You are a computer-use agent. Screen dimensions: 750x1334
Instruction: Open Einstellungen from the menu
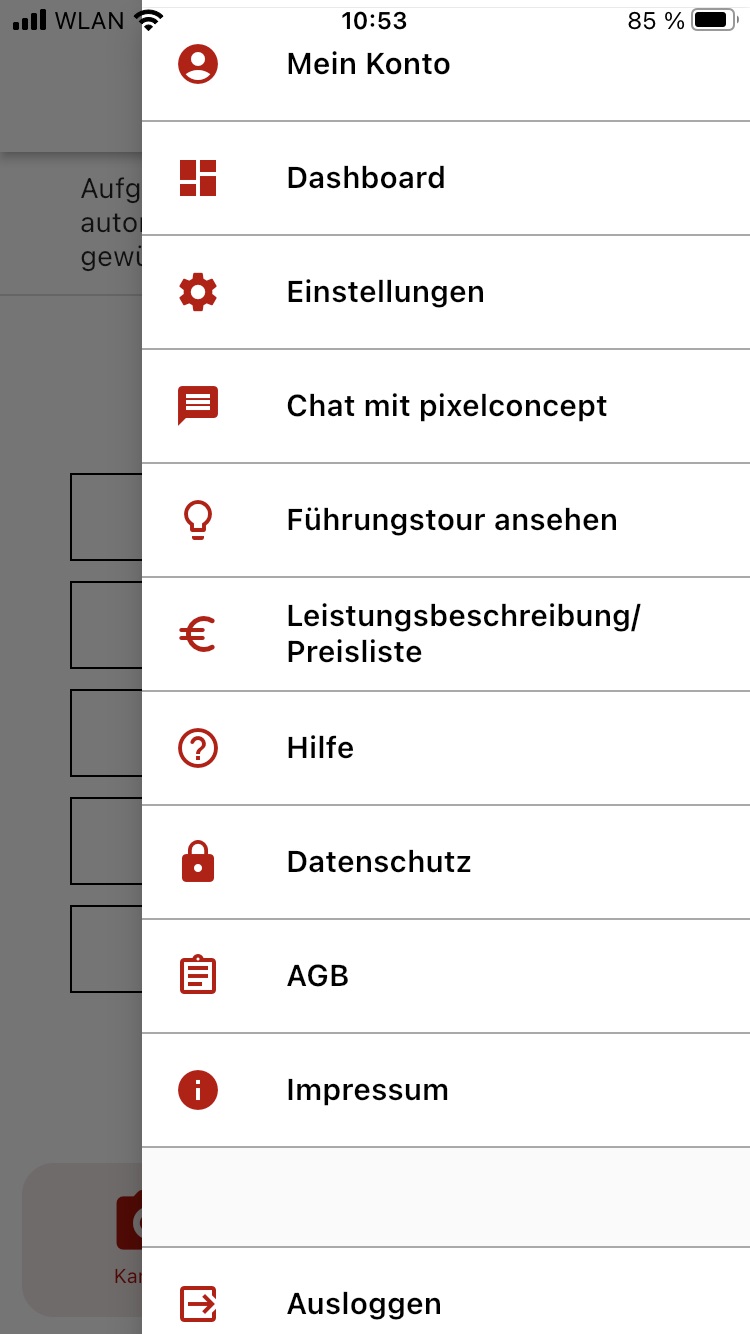[x=385, y=292]
